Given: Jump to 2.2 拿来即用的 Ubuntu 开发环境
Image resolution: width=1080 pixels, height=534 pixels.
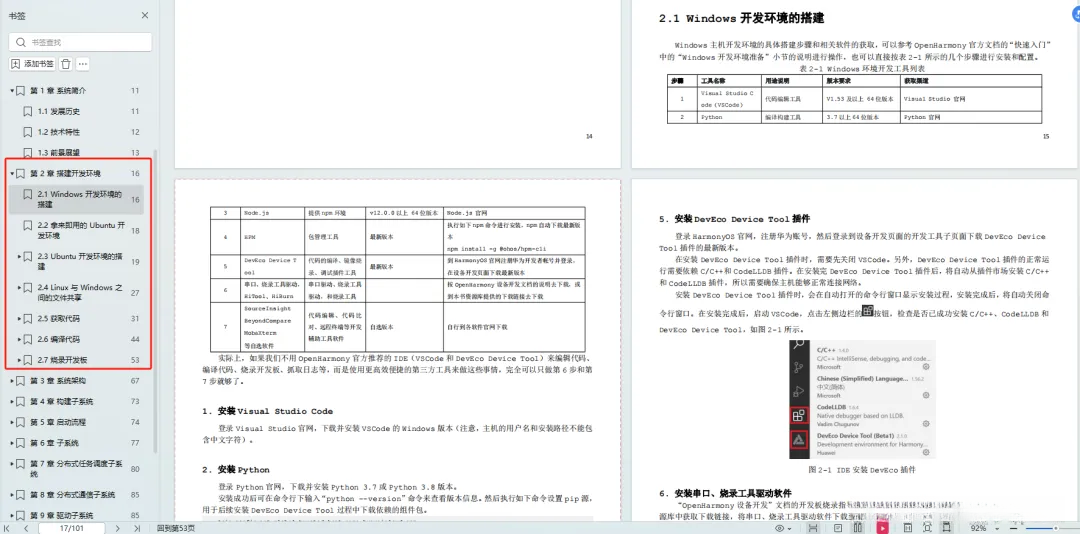Looking at the screenshot, I should pyautogui.click(x=81, y=230).
